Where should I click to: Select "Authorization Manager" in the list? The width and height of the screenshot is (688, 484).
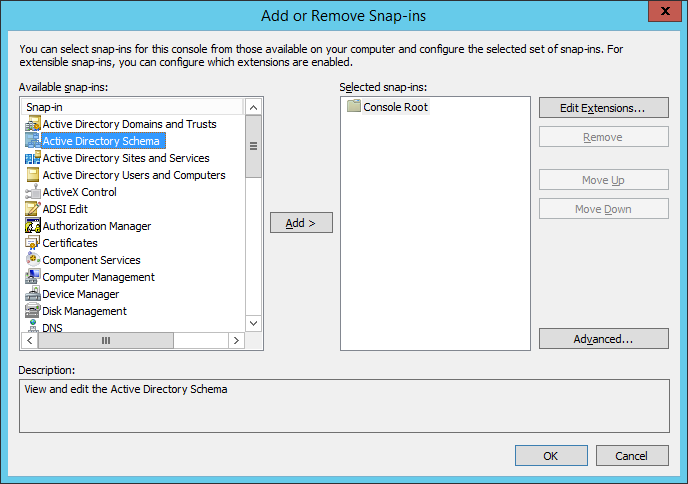(x=97, y=226)
